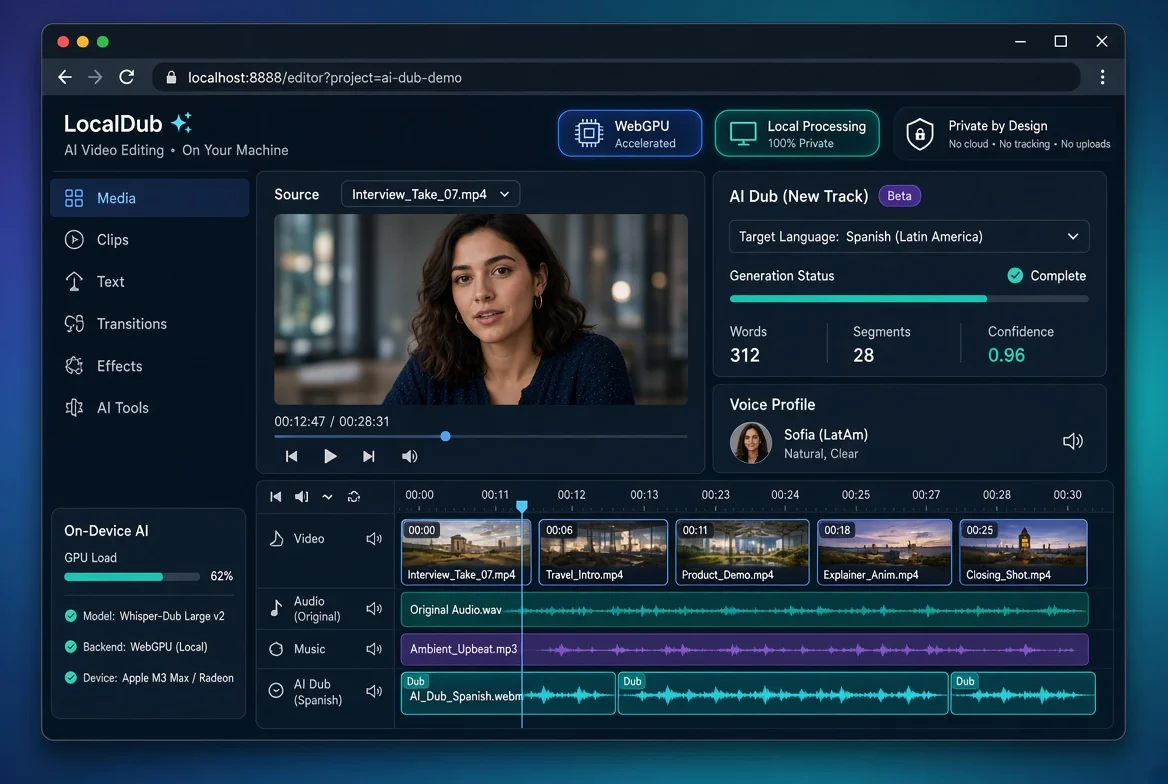Click the Device: Apple M3 Max checkmark
This screenshot has width=1168, height=784.
tap(71, 677)
